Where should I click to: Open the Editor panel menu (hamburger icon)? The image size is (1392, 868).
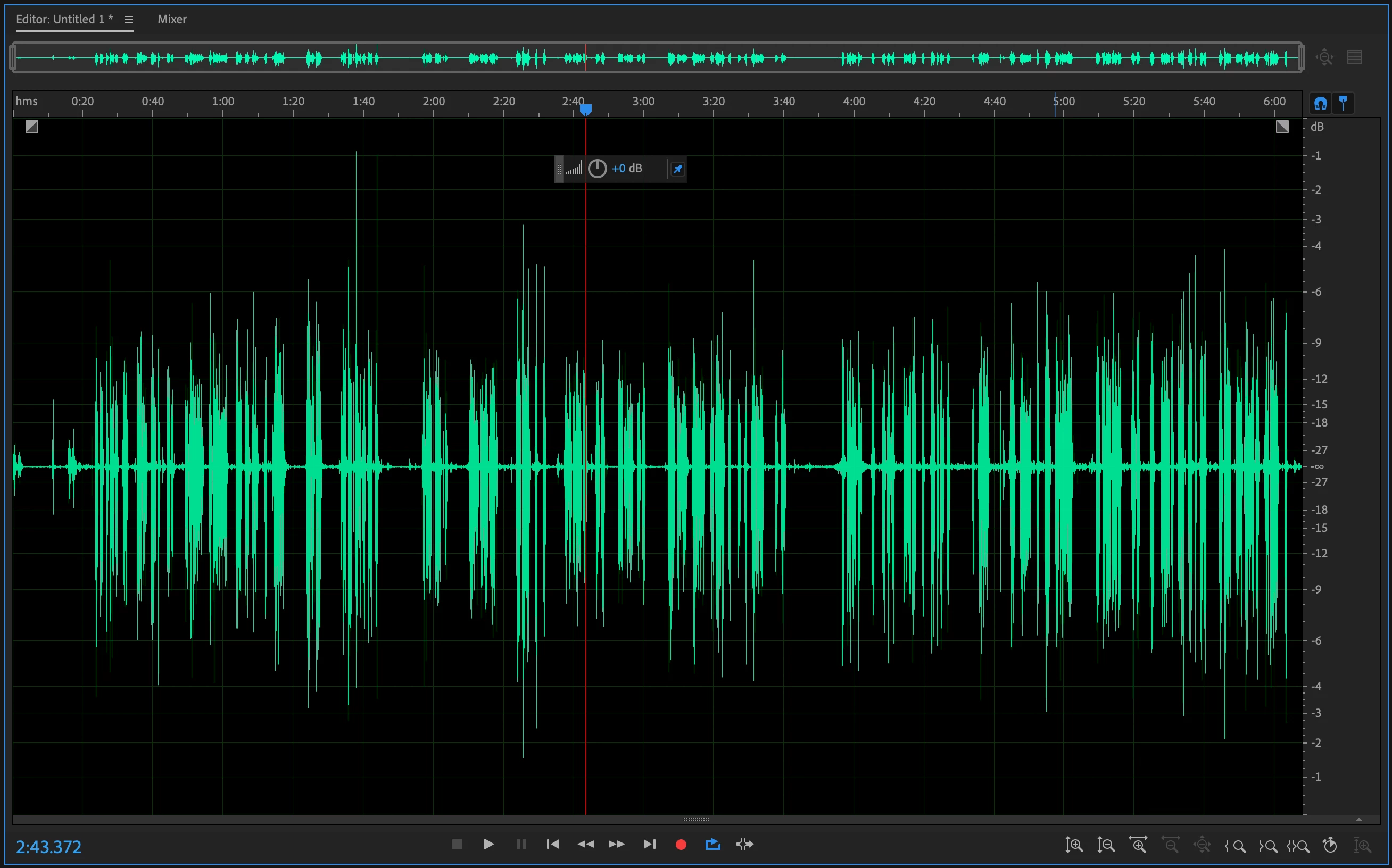click(x=129, y=20)
